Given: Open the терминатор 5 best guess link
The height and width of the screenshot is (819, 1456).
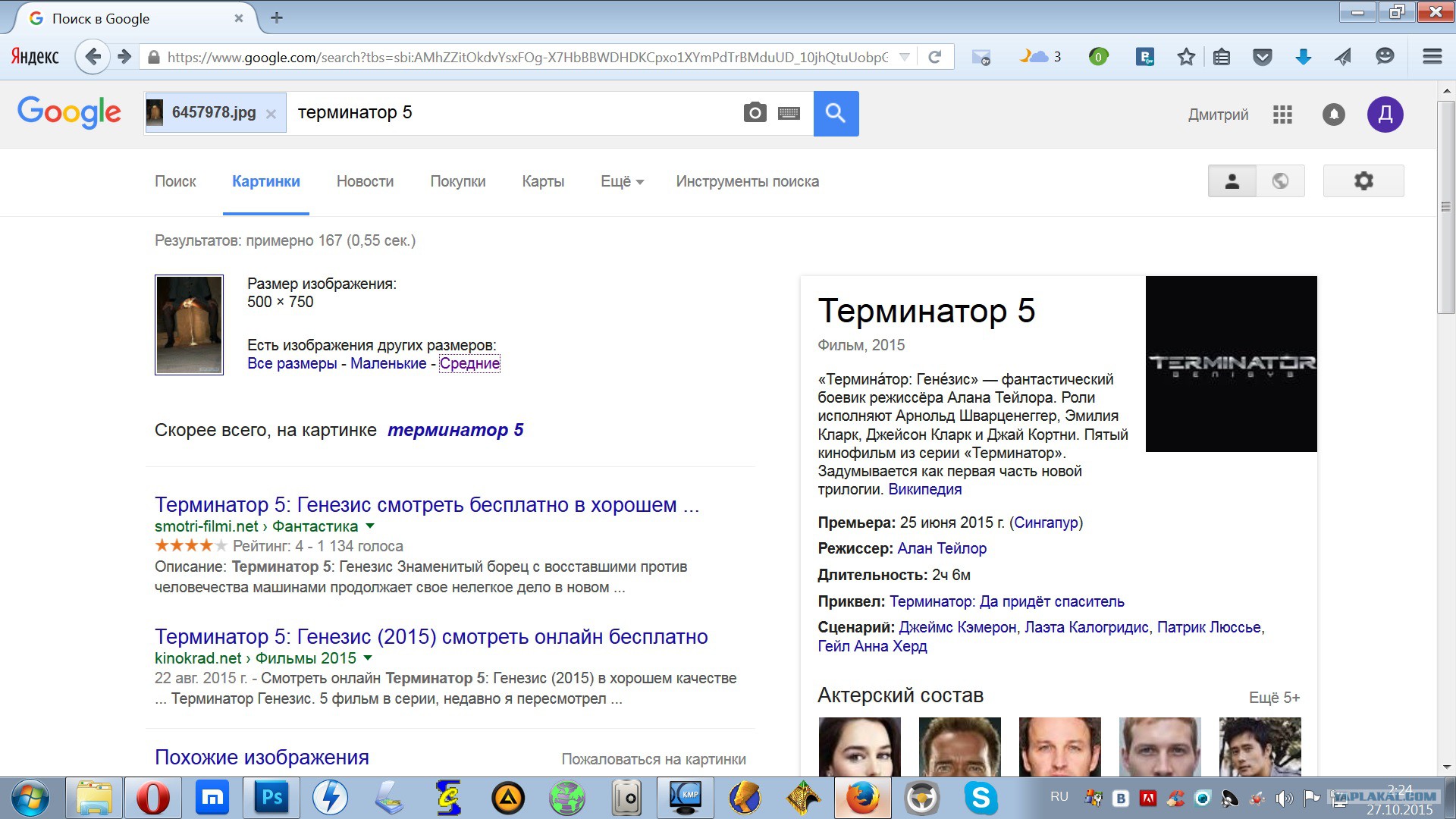Looking at the screenshot, I should [x=456, y=430].
